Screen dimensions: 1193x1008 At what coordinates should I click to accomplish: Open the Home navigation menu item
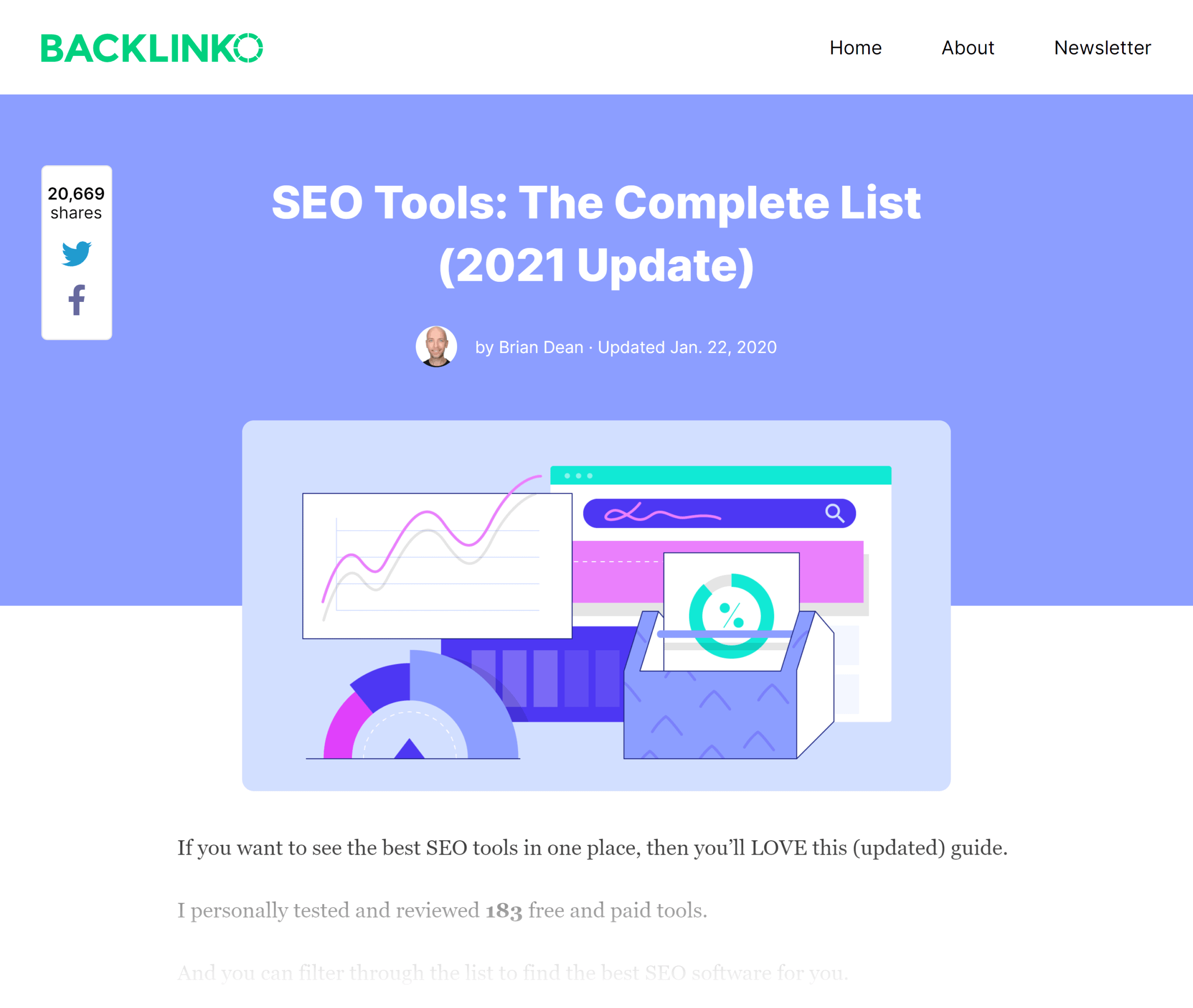click(855, 47)
